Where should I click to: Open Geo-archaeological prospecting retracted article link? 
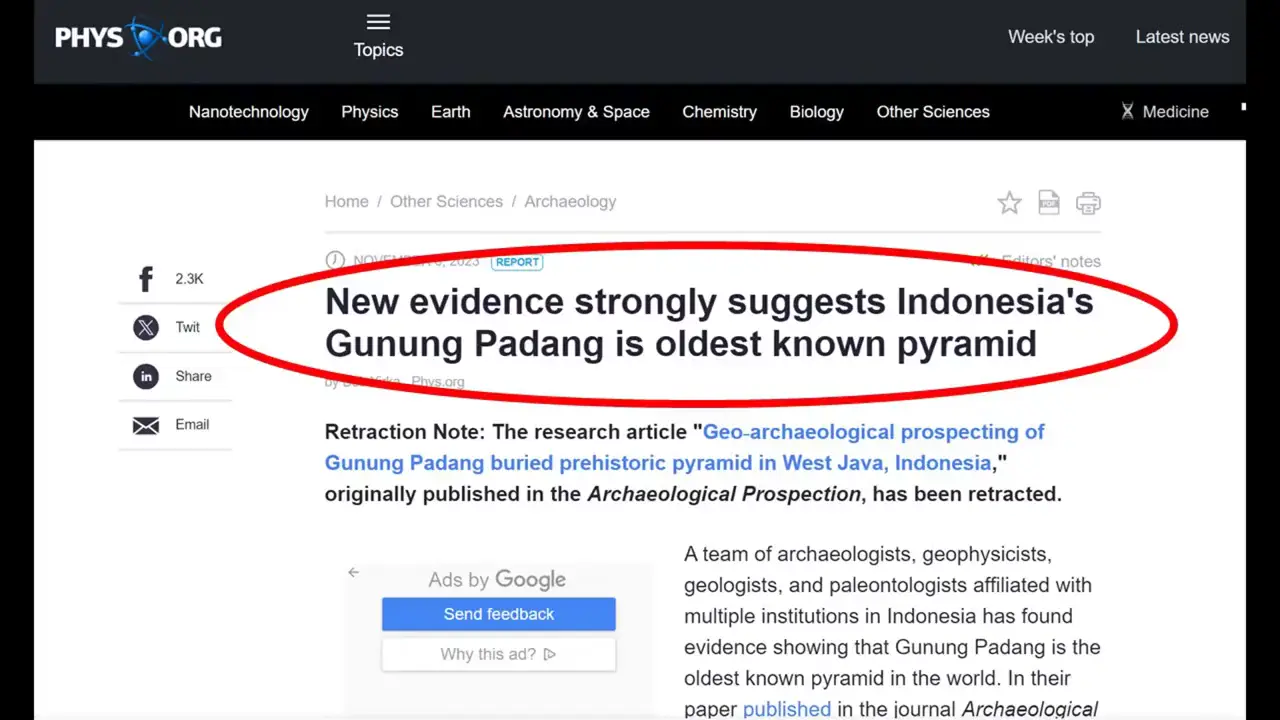pyautogui.click(x=685, y=447)
